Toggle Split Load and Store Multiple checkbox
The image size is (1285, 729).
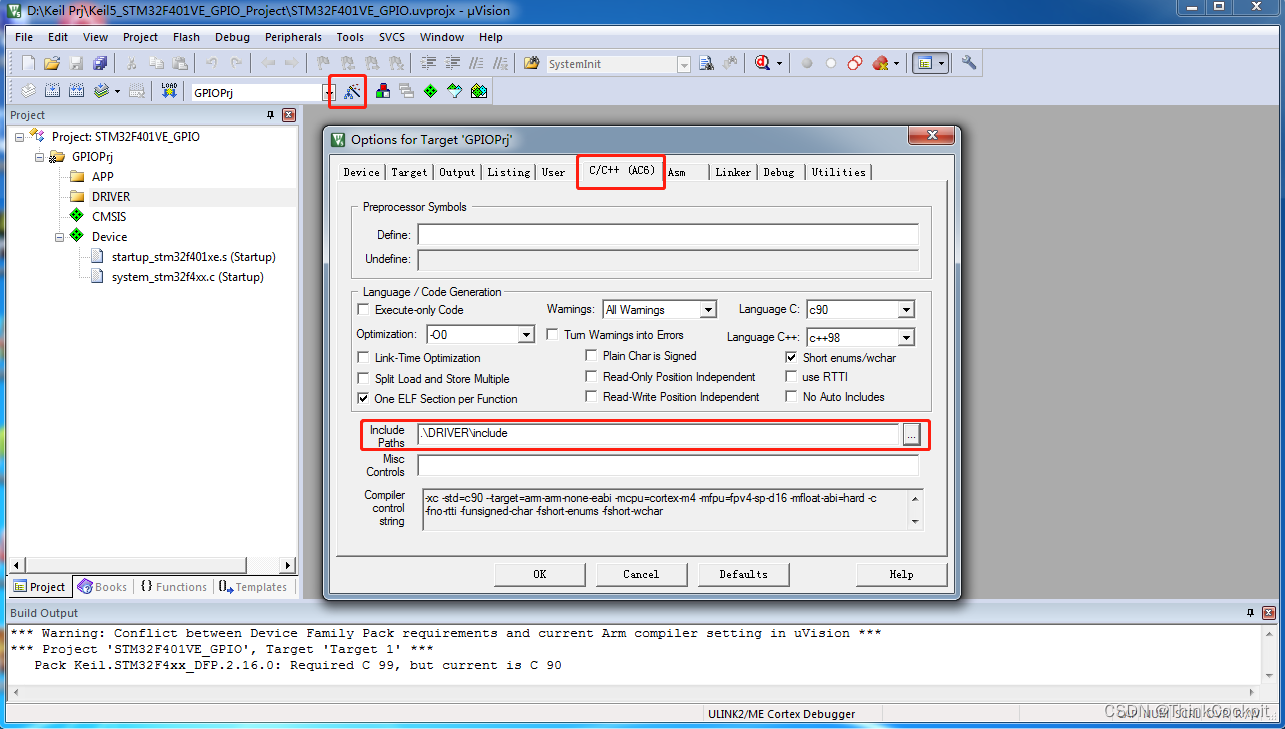(363, 379)
